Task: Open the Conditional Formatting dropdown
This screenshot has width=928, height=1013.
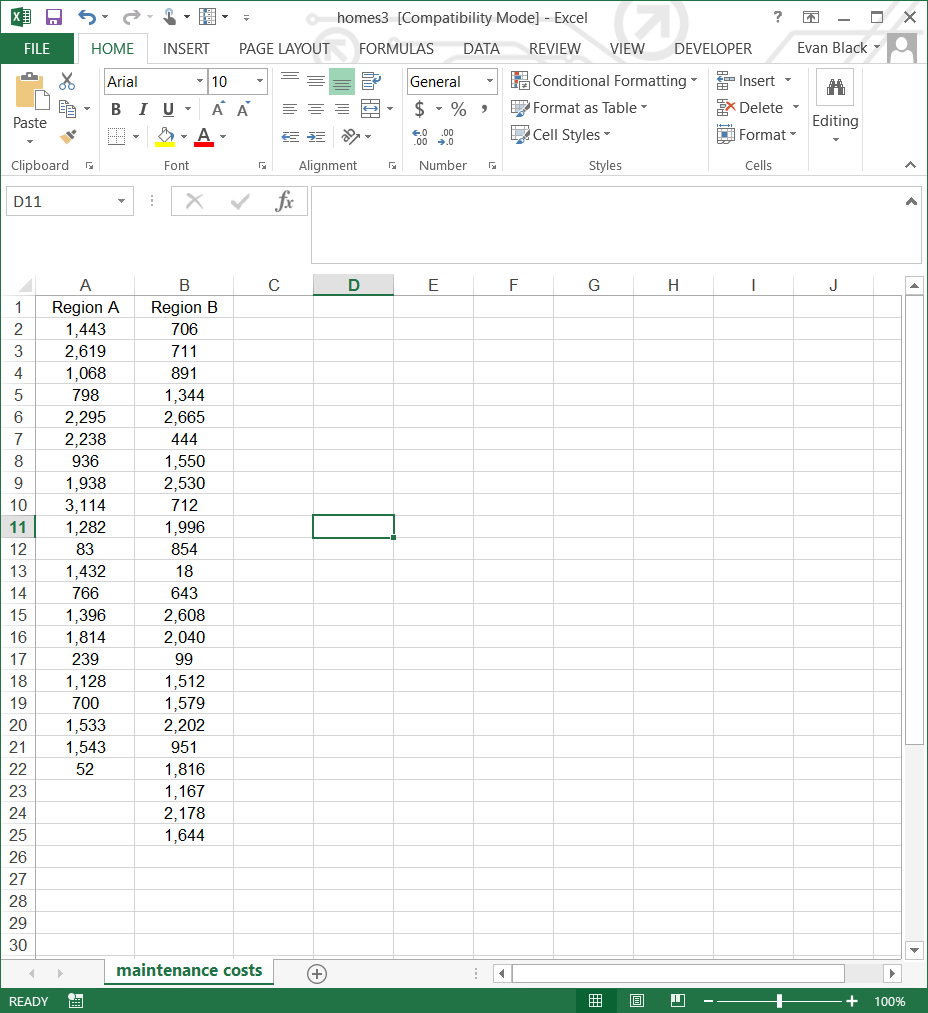Action: pos(604,81)
